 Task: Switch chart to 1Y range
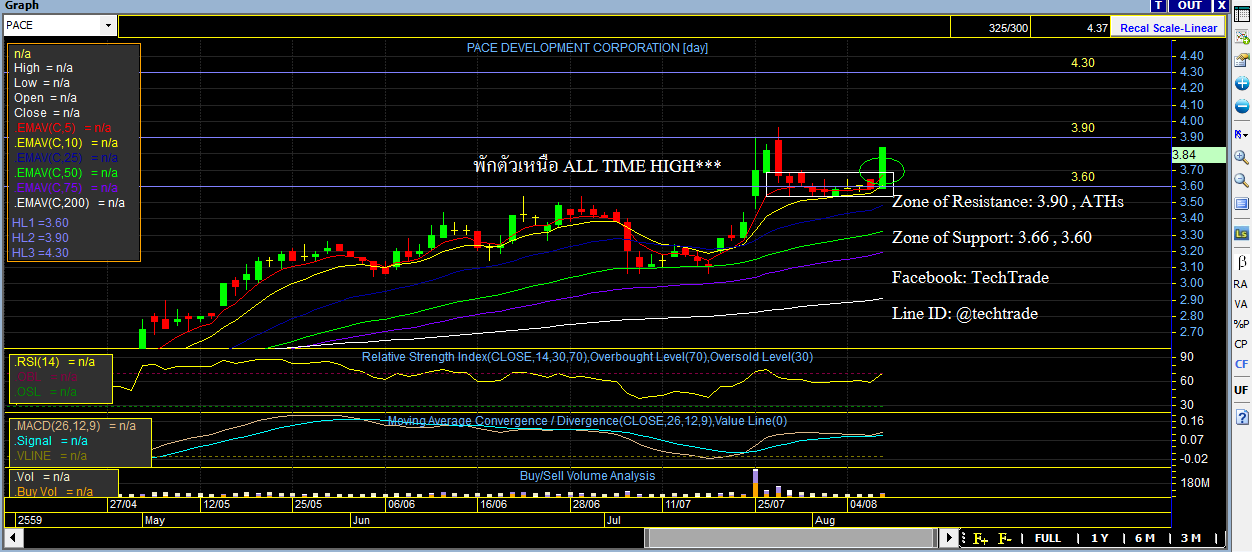pos(1099,538)
